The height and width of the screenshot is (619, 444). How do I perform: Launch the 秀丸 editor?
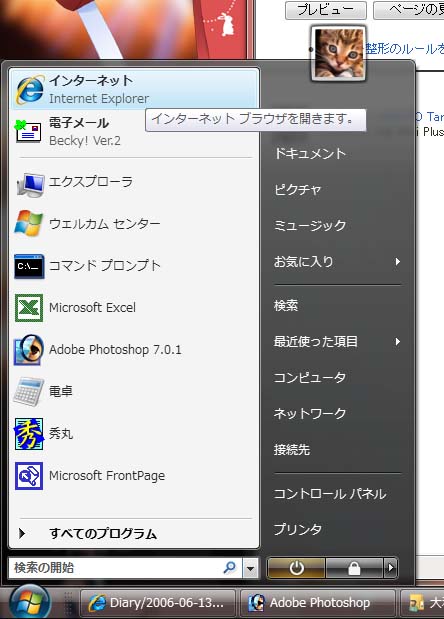tap(134, 433)
